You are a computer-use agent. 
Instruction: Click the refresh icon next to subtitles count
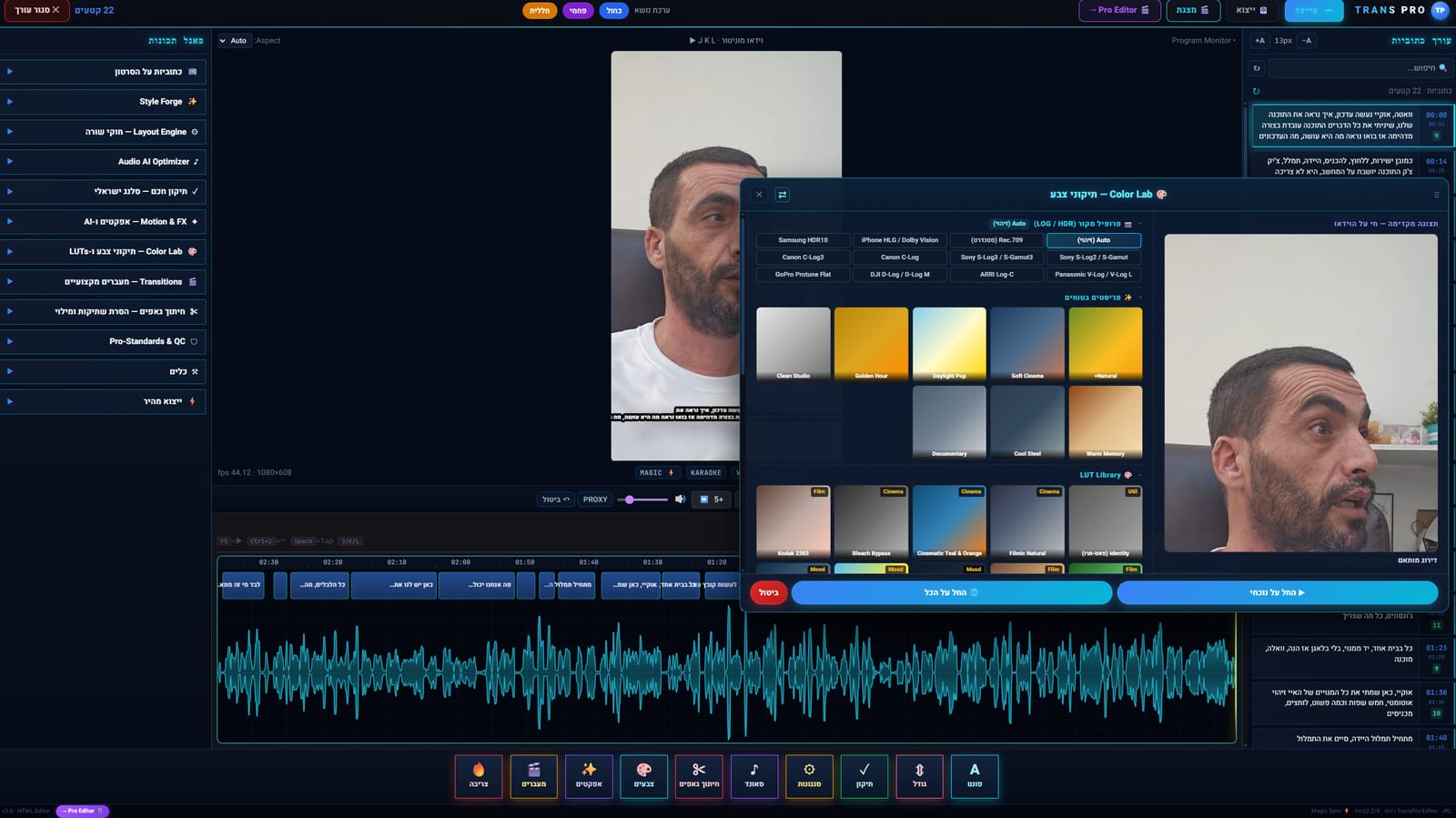click(1256, 91)
